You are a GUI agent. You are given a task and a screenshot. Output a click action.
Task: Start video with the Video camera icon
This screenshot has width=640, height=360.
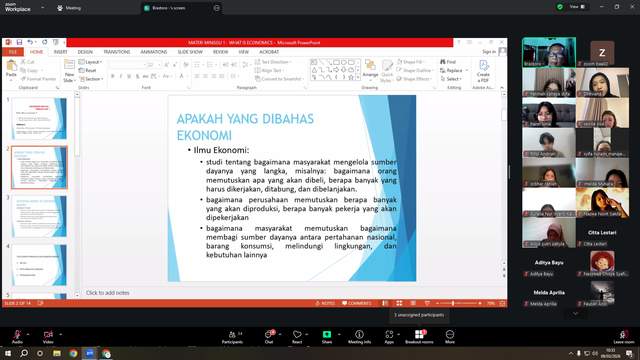tap(48, 335)
